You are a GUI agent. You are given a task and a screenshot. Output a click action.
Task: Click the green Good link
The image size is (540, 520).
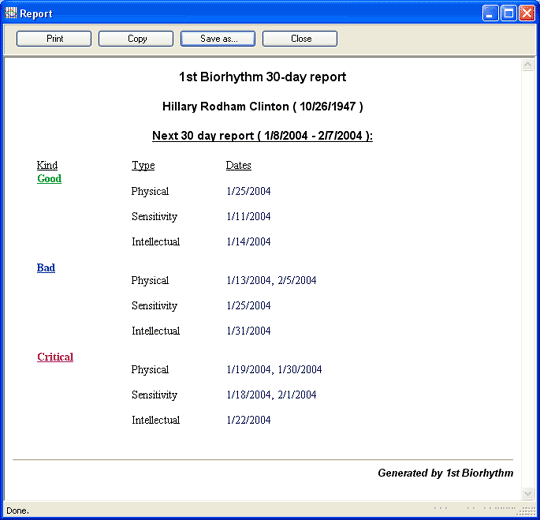click(49, 178)
